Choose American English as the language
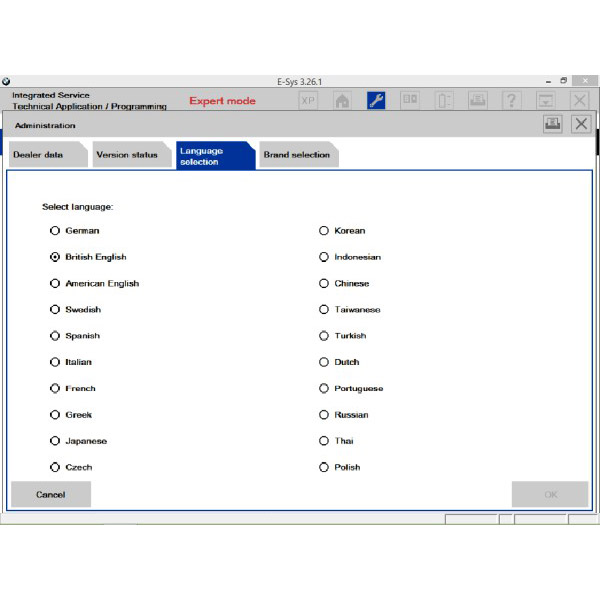600x600 pixels. point(55,284)
